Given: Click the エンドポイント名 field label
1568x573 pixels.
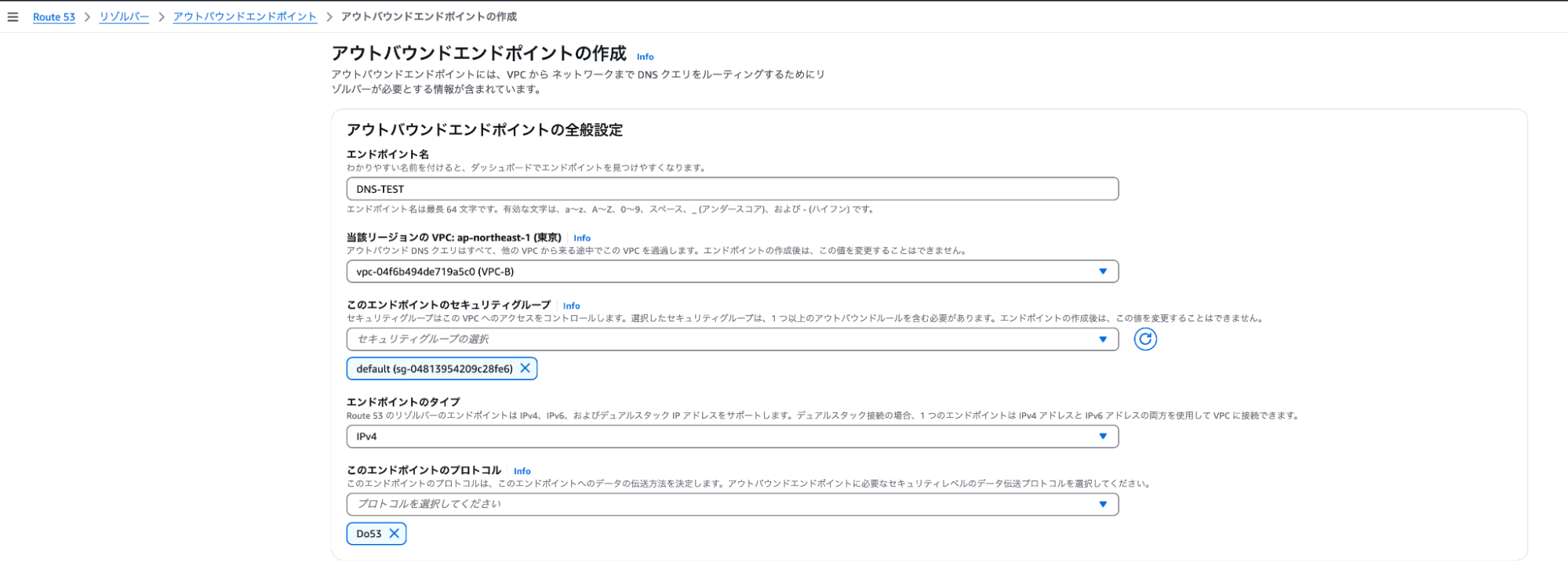Looking at the screenshot, I should coord(387,154).
